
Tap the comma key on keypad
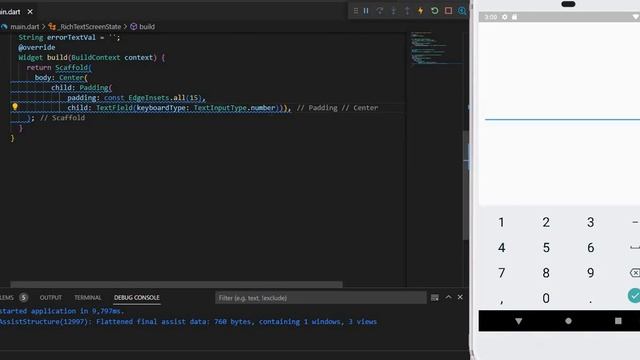coord(502,301)
